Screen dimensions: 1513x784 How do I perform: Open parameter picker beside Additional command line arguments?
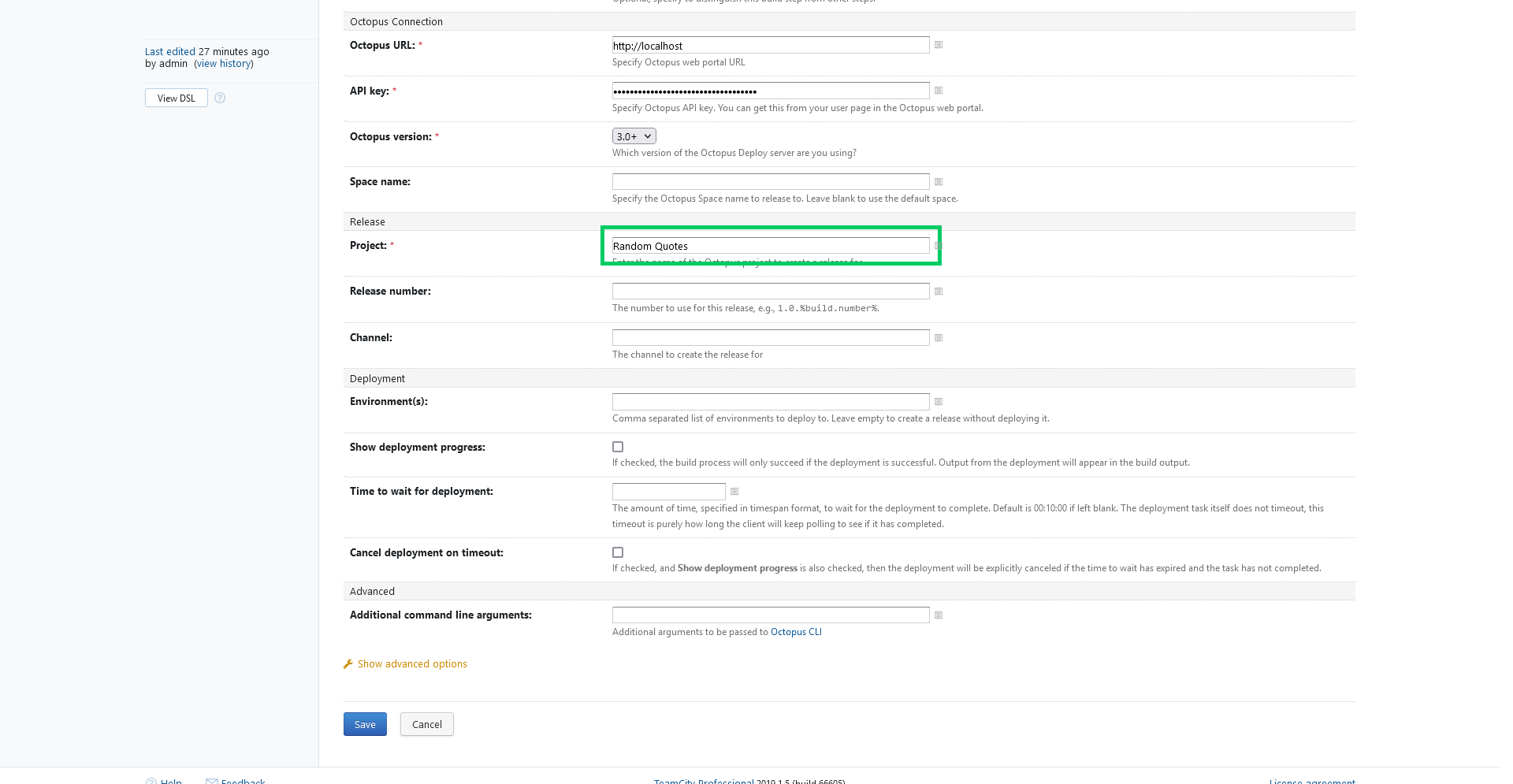coord(939,615)
